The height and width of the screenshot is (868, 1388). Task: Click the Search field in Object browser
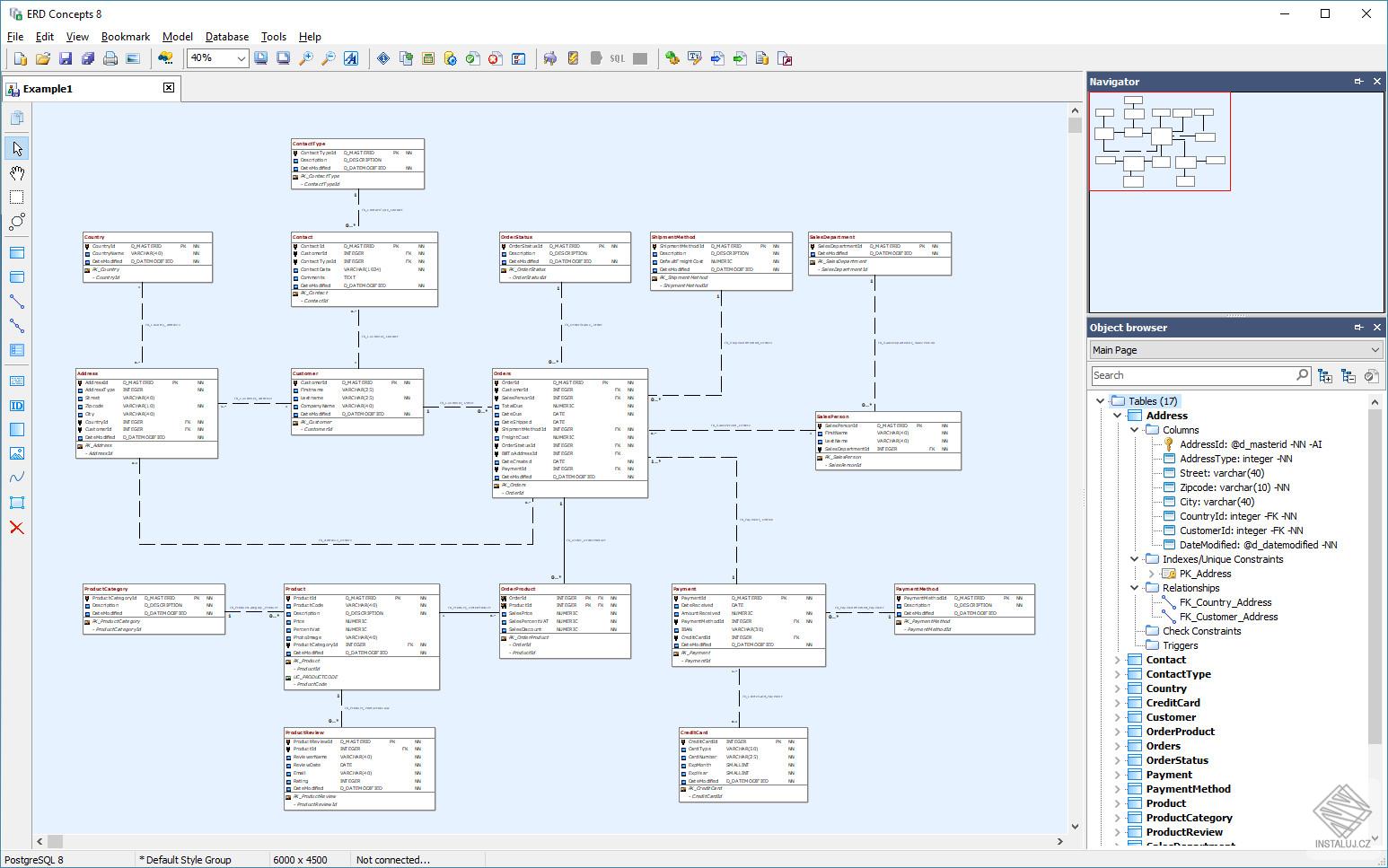[1201, 375]
